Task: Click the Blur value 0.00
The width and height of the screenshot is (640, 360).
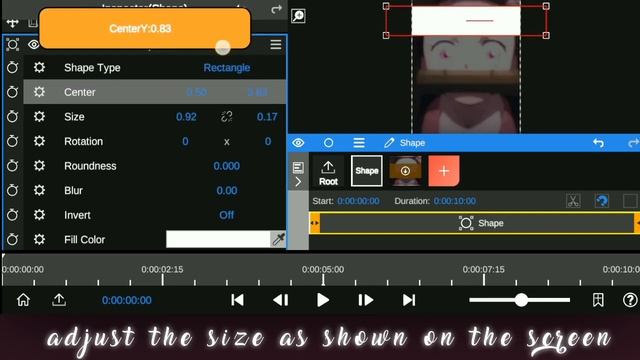Action: coord(227,191)
